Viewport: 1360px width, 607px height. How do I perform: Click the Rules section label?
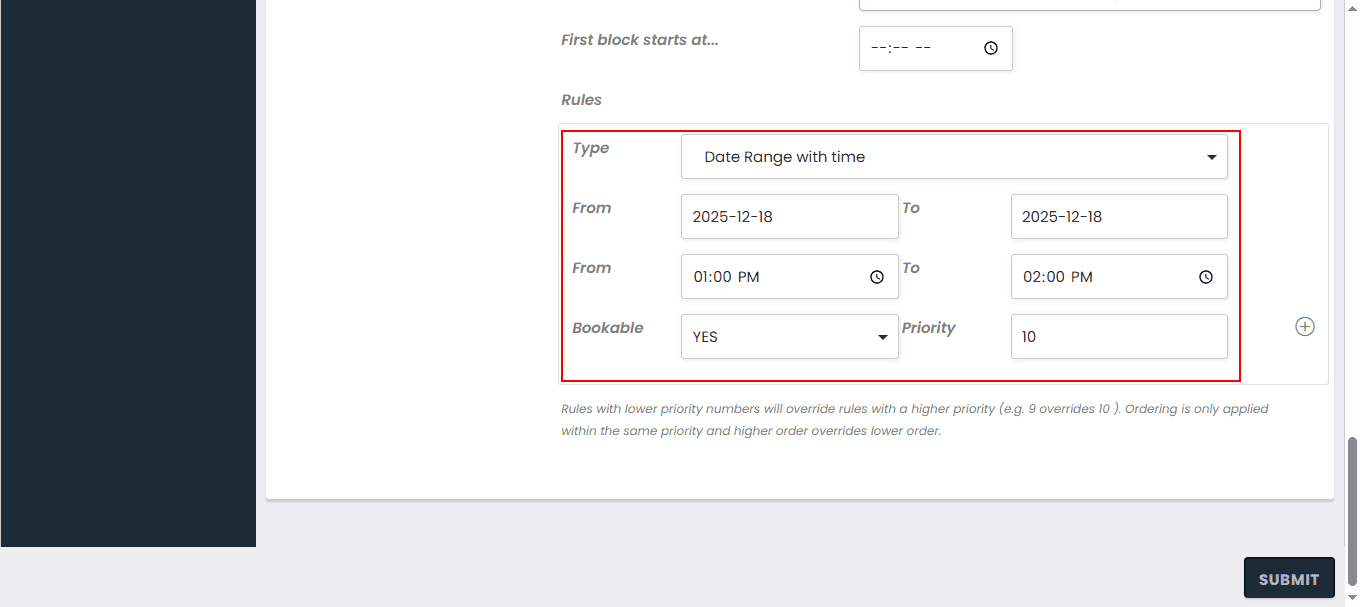[x=581, y=100]
